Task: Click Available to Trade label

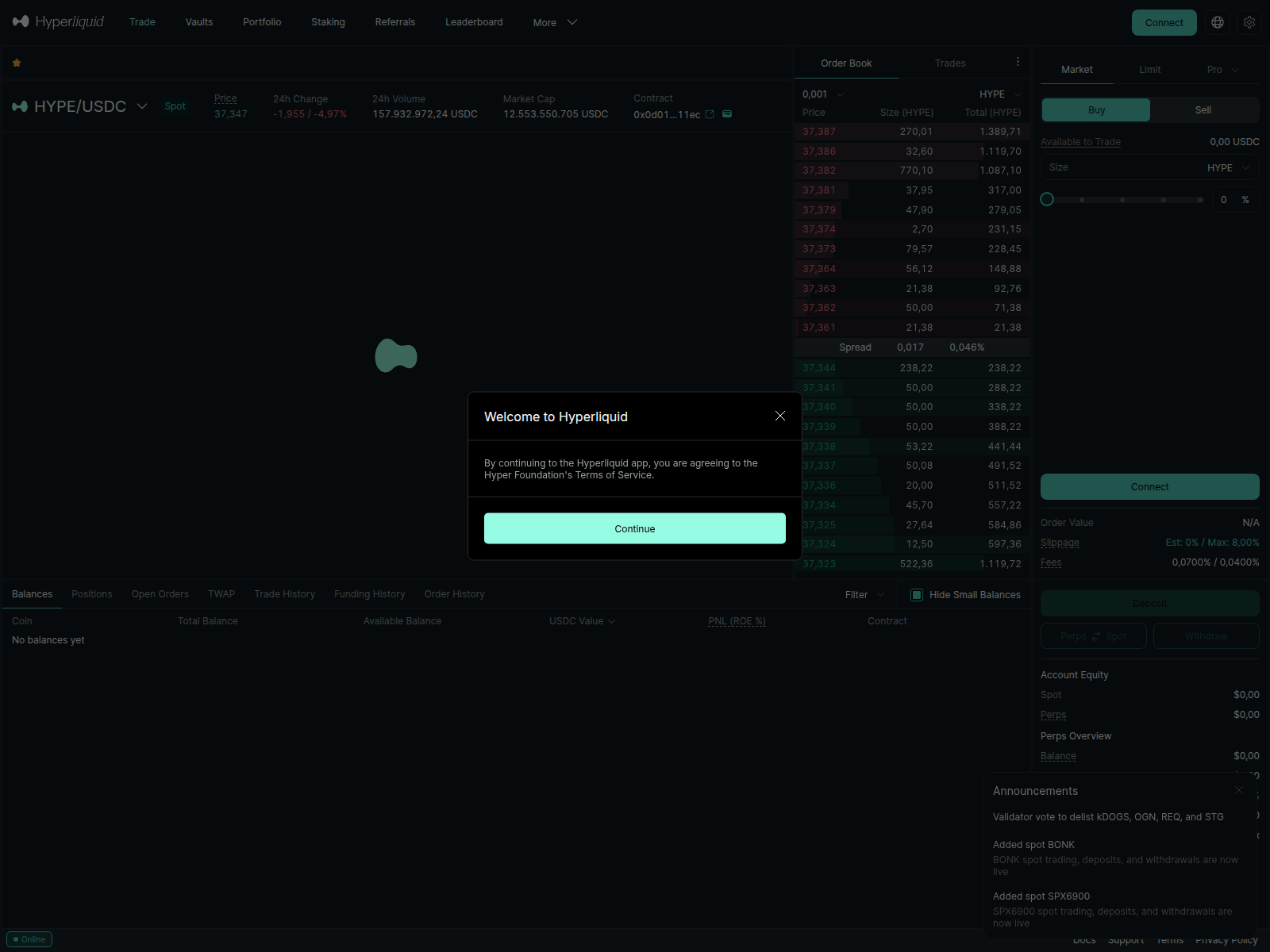Action: (1081, 142)
